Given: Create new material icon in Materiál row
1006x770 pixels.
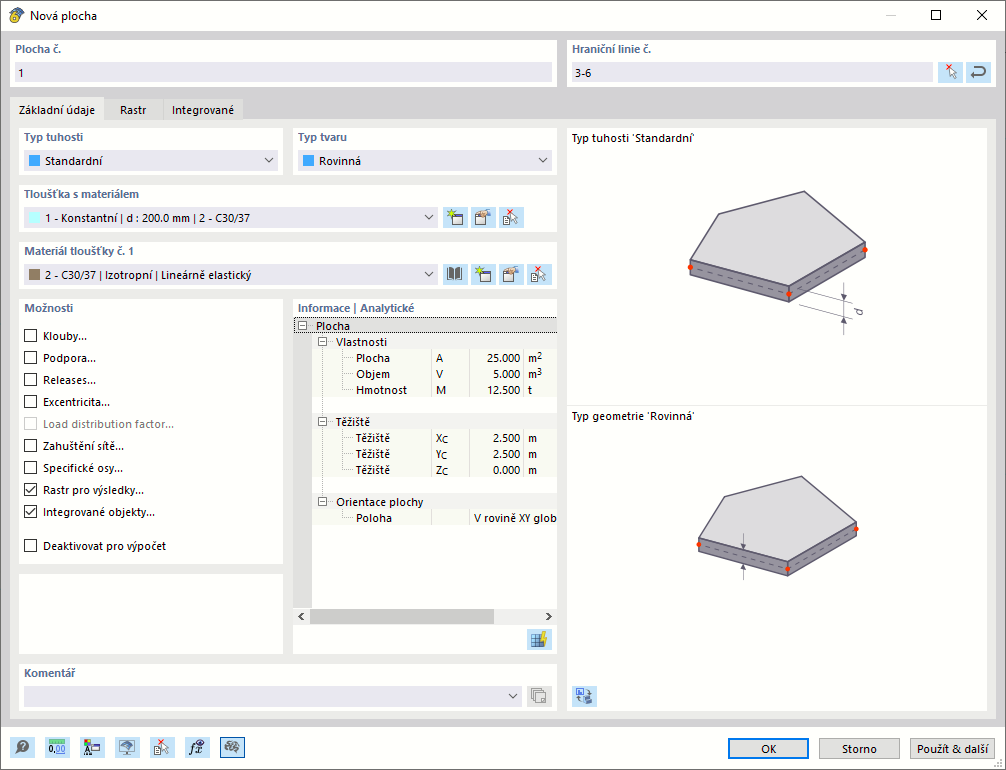Looking at the screenshot, I should [x=484, y=275].
